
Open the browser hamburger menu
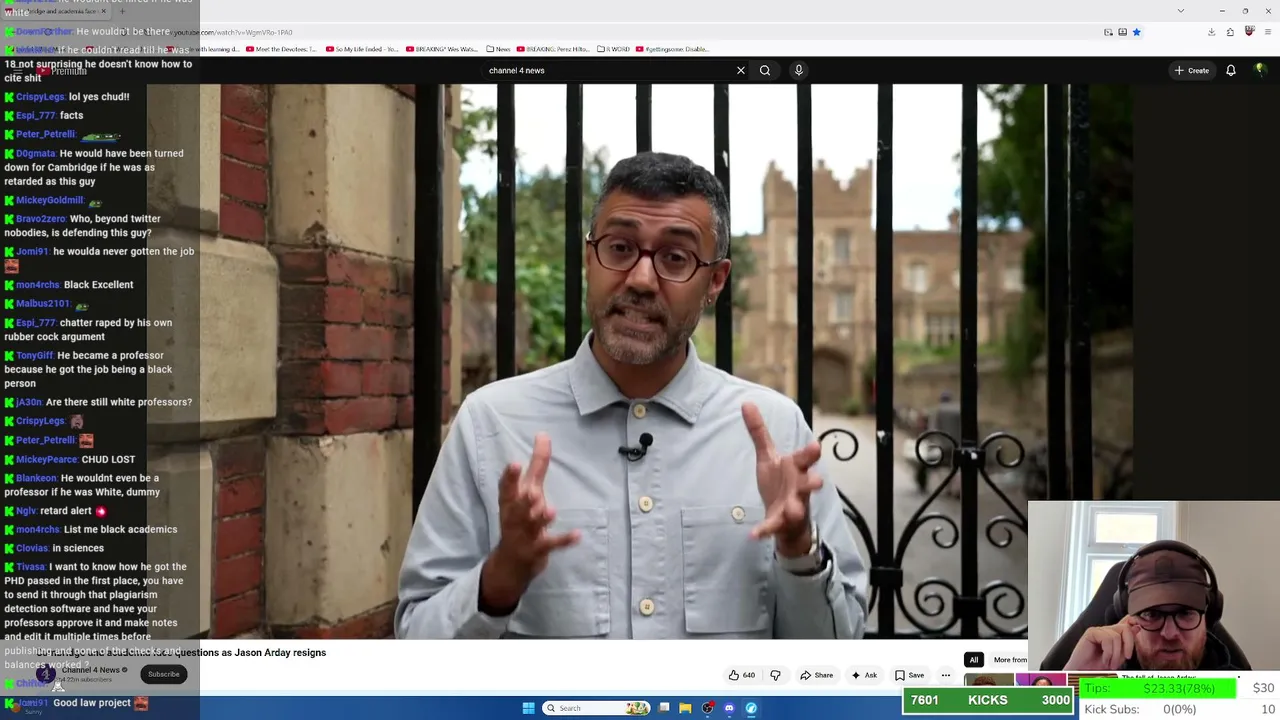click(1267, 32)
